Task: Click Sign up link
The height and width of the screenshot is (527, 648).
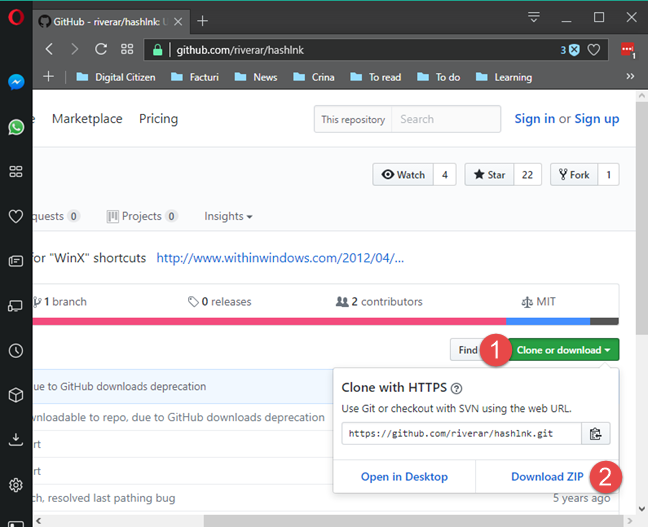Action: [597, 119]
